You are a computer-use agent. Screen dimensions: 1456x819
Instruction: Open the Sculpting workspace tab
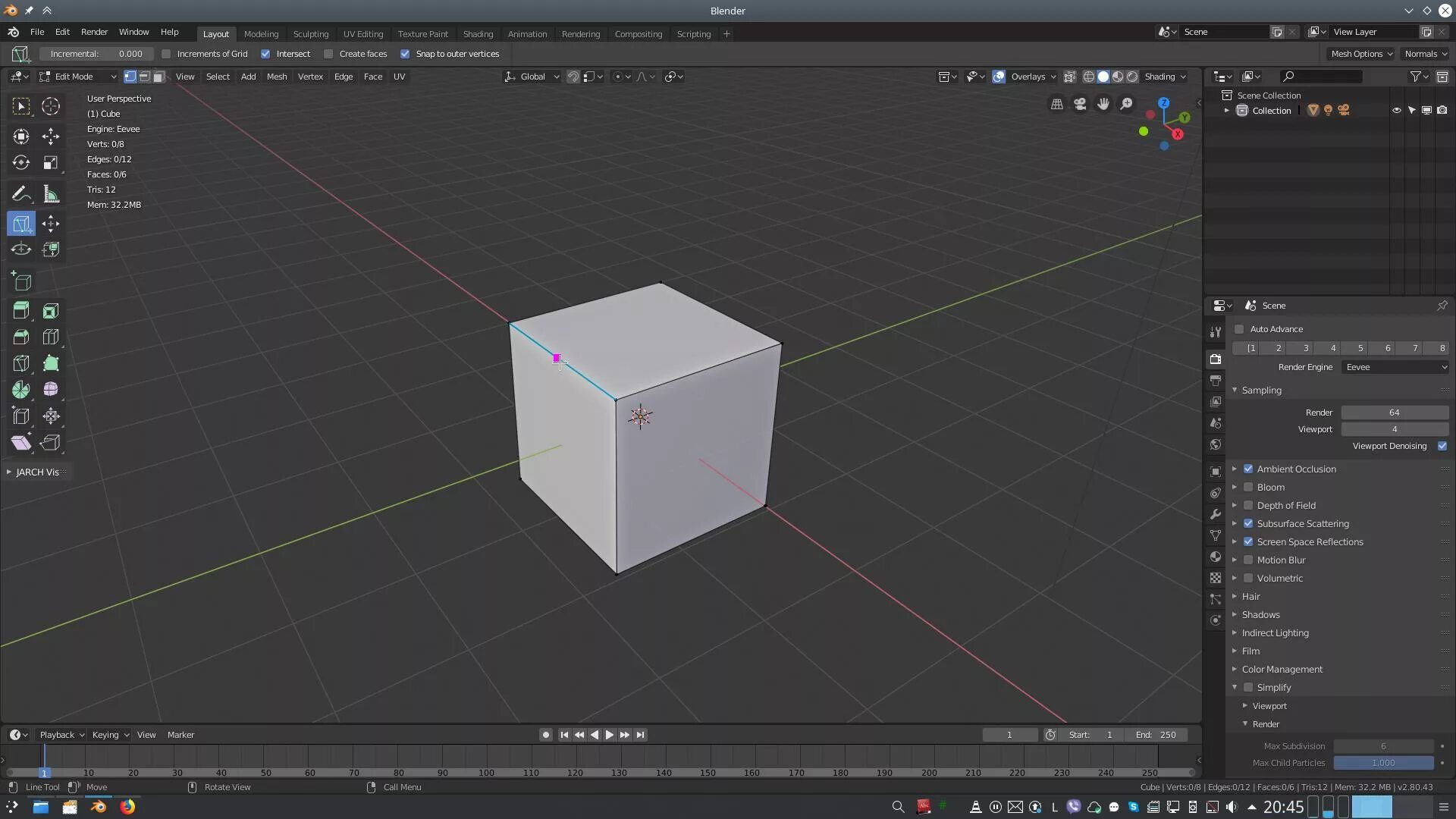point(310,34)
